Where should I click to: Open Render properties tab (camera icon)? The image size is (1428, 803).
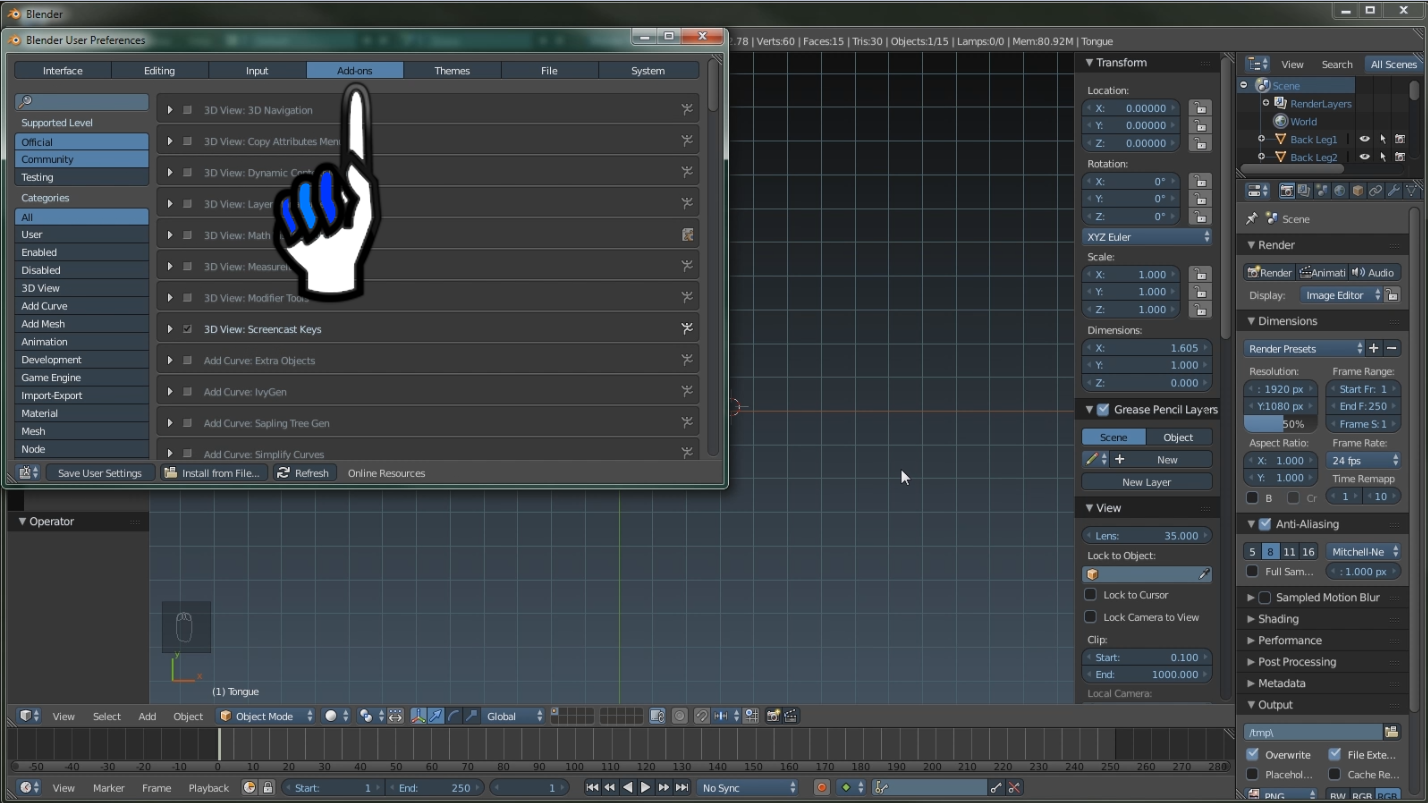pos(1287,190)
